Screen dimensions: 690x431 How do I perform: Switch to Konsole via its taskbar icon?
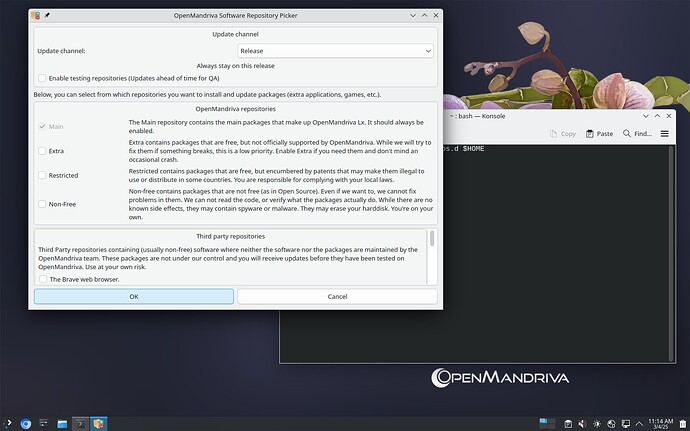81,423
